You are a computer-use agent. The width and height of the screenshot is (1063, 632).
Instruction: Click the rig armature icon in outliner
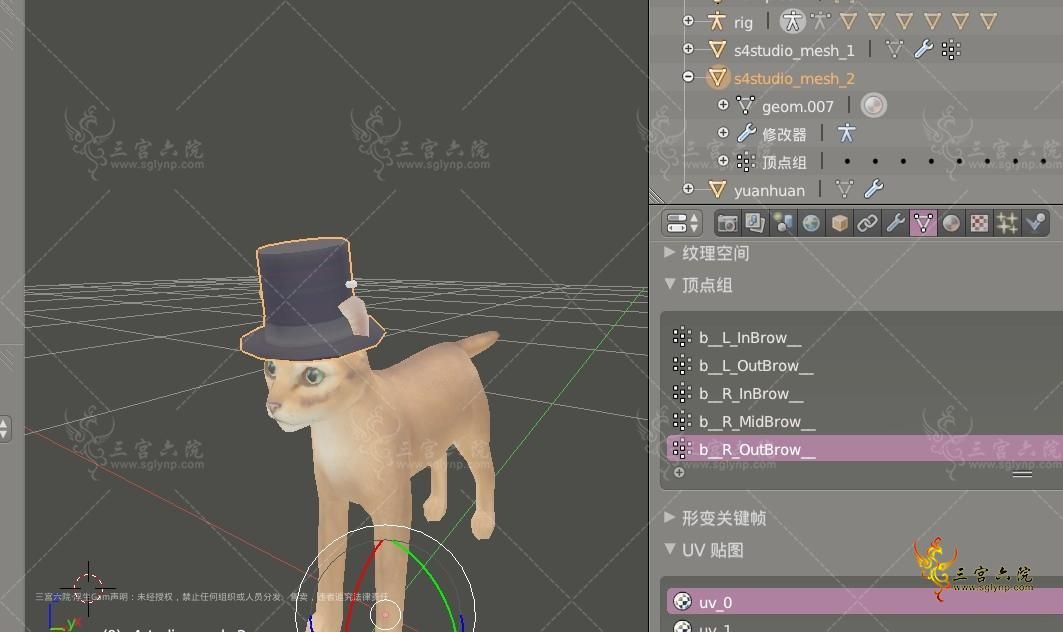717,22
